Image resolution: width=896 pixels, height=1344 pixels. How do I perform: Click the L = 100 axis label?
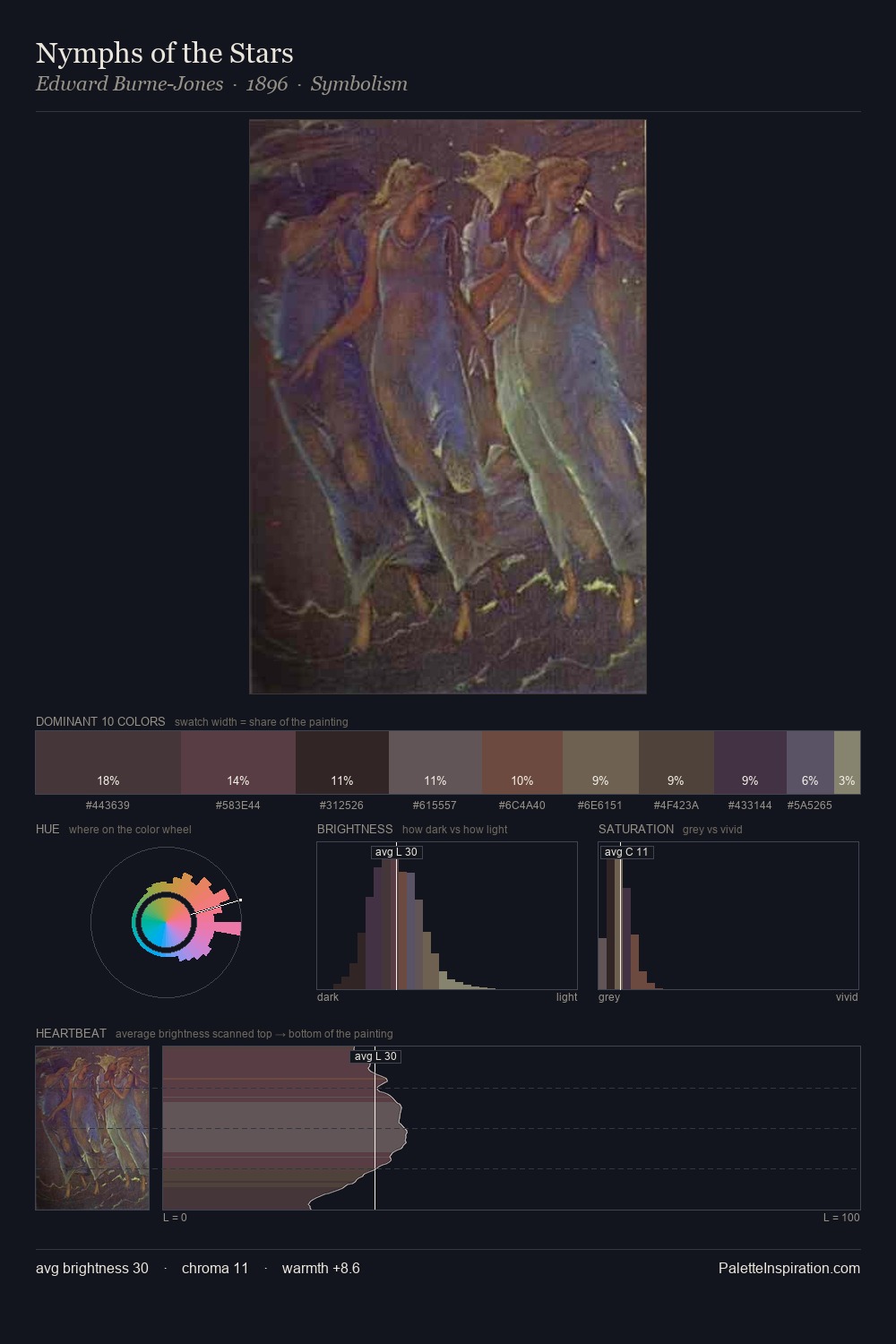coord(841,1218)
